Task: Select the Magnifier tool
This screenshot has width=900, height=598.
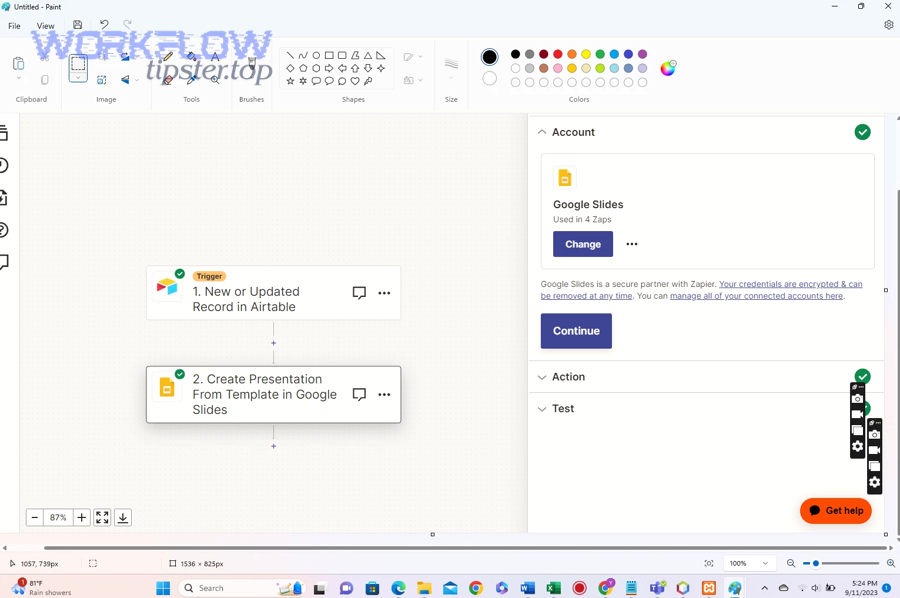Action: point(215,80)
